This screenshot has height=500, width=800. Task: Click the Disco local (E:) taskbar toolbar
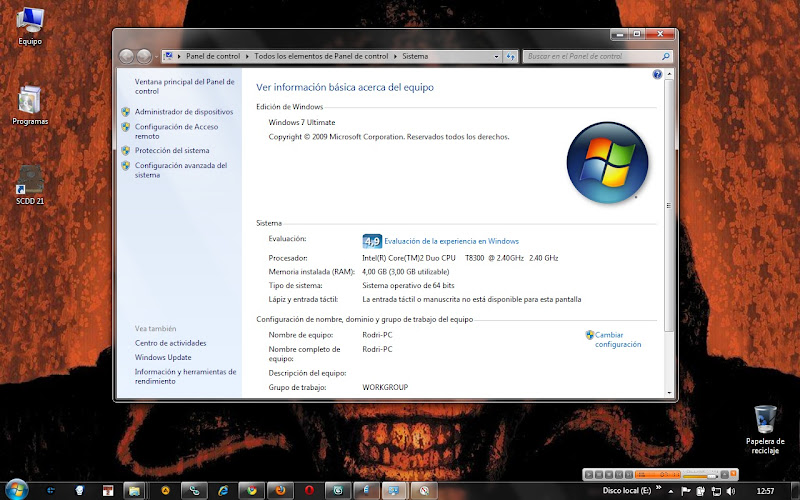click(627, 491)
